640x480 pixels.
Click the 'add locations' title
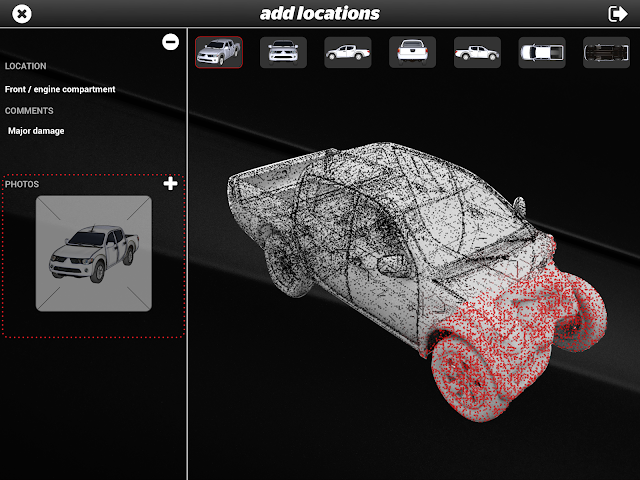pyautogui.click(x=320, y=13)
